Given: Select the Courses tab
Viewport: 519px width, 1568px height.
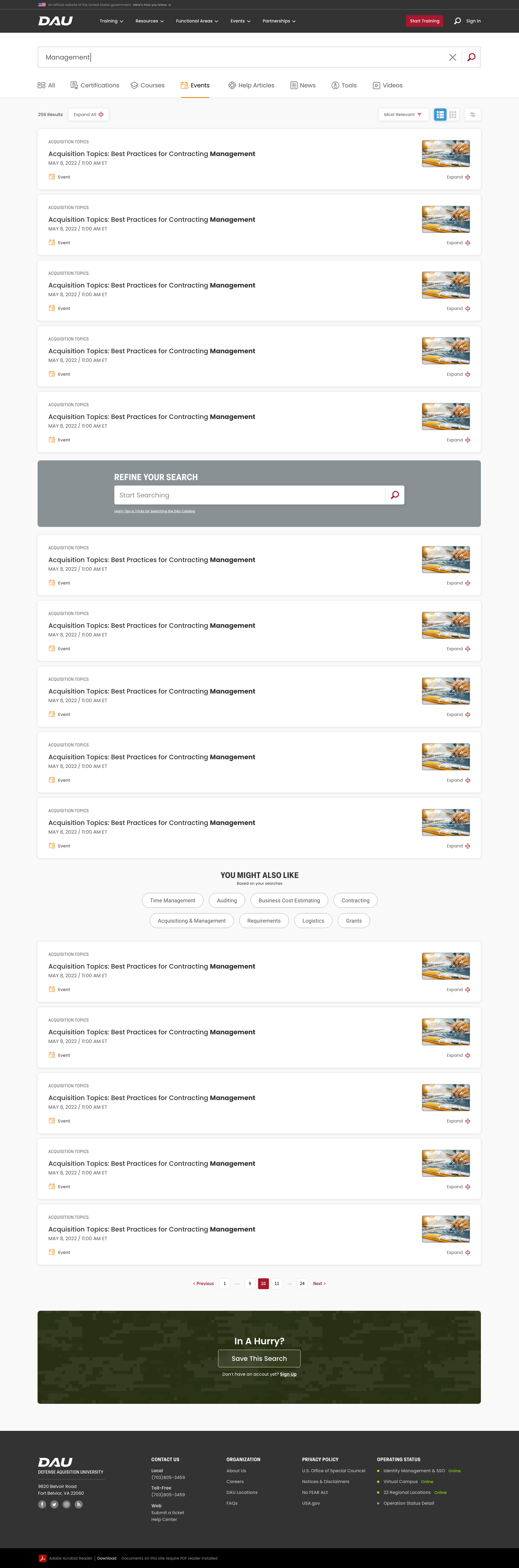Looking at the screenshot, I should (148, 85).
